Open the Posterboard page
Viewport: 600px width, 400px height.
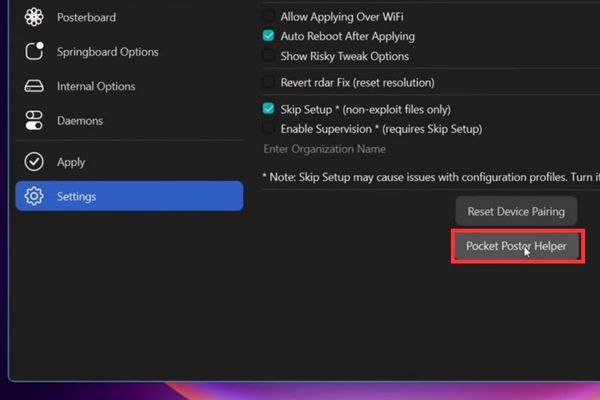tap(86, 17)
